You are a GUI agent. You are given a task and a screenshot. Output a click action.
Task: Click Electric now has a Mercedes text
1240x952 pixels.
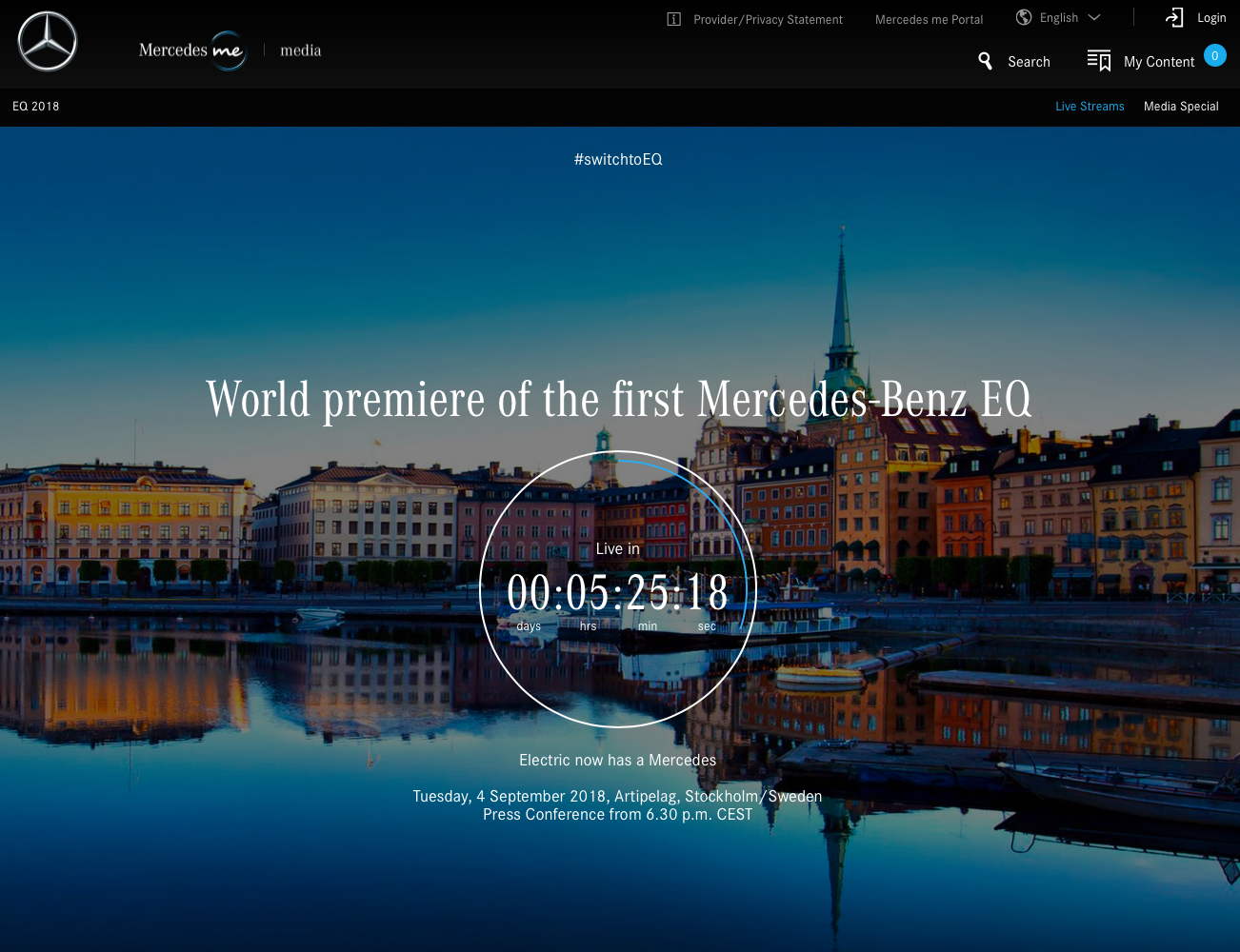click(618, 760)
